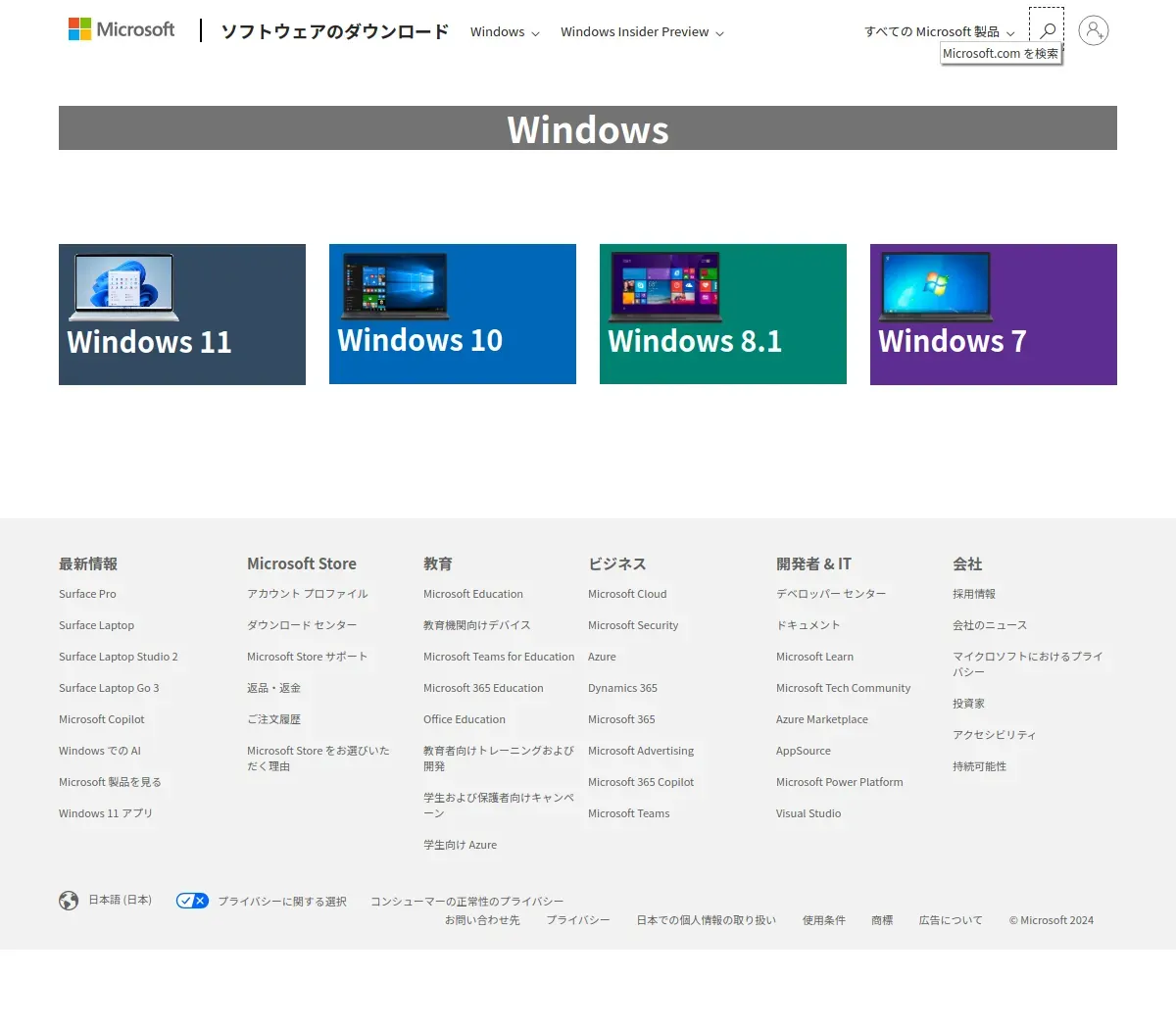Click the sign-in account avatar icon
Screen dimensions: 1176x1029
pos(1094,30)
